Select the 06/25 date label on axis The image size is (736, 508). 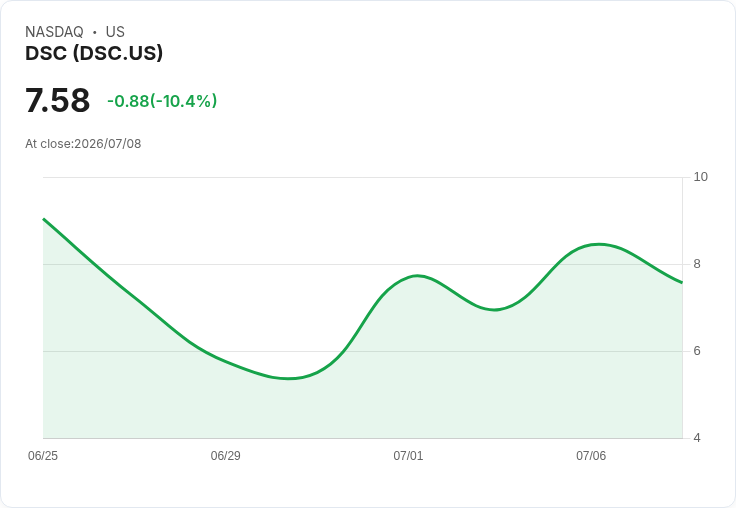(43, 456)
